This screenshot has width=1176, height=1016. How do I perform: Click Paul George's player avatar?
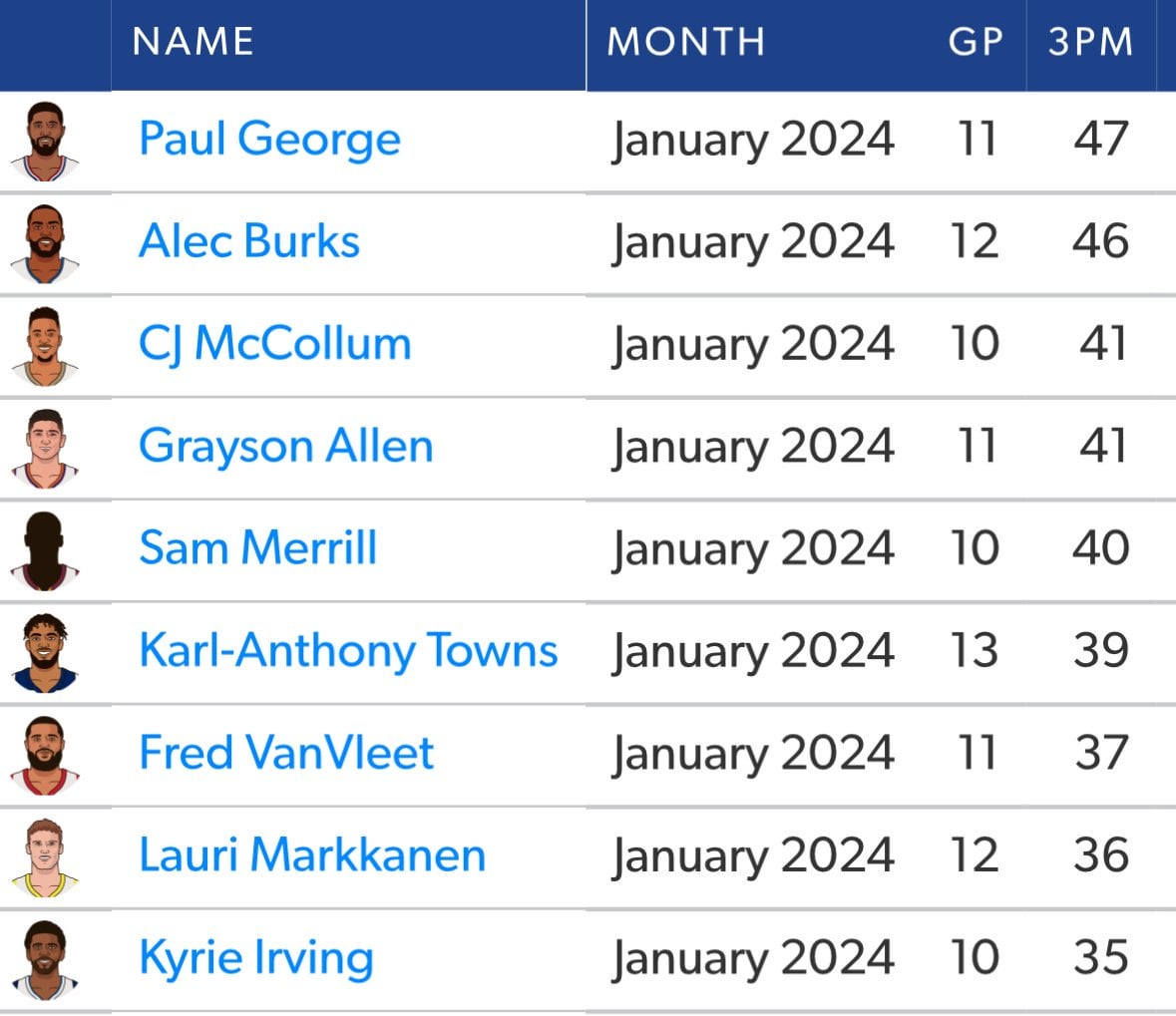click(x=45, y=141)
